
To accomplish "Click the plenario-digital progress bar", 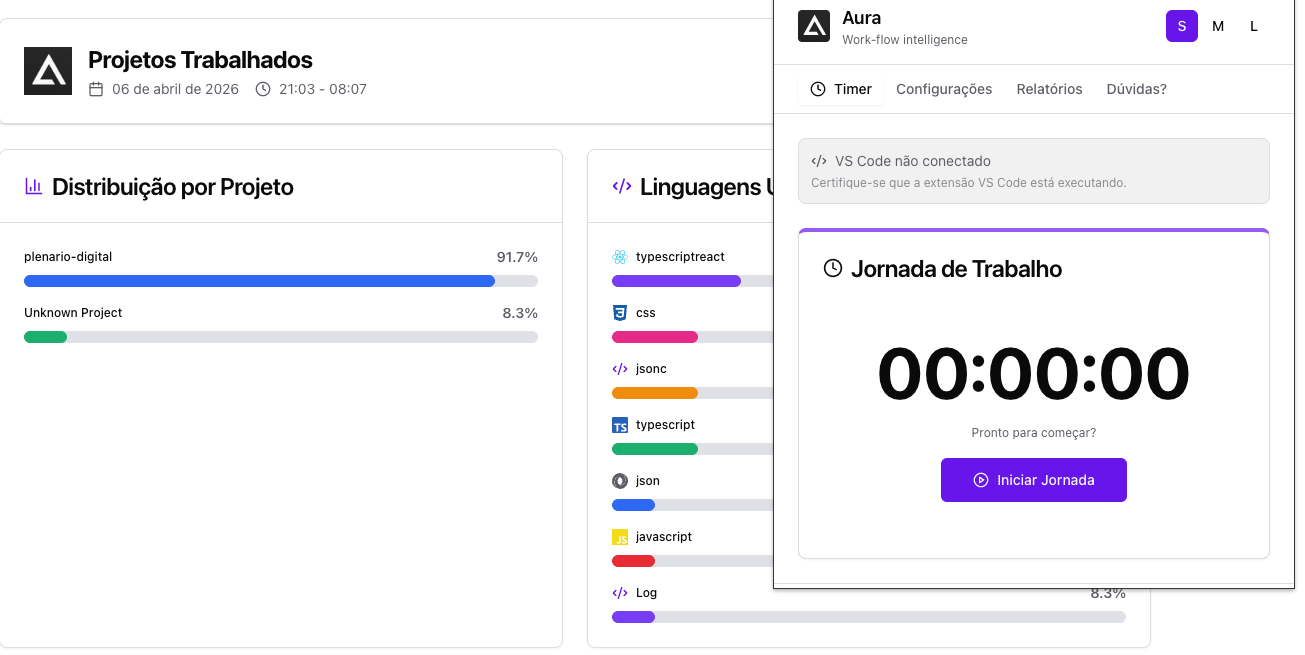I will [x=281, y=281].
